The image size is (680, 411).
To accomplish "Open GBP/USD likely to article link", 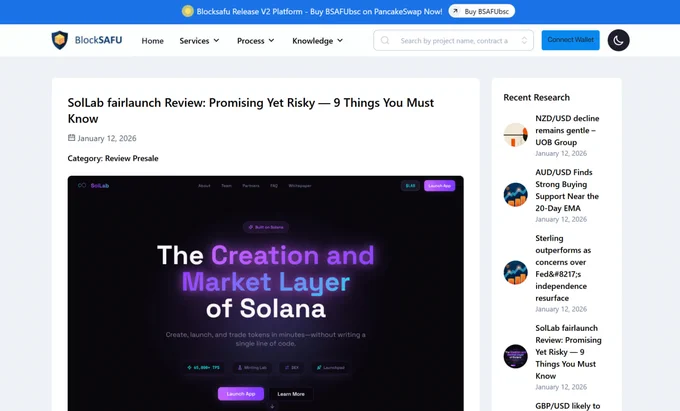I will [568, 406].
